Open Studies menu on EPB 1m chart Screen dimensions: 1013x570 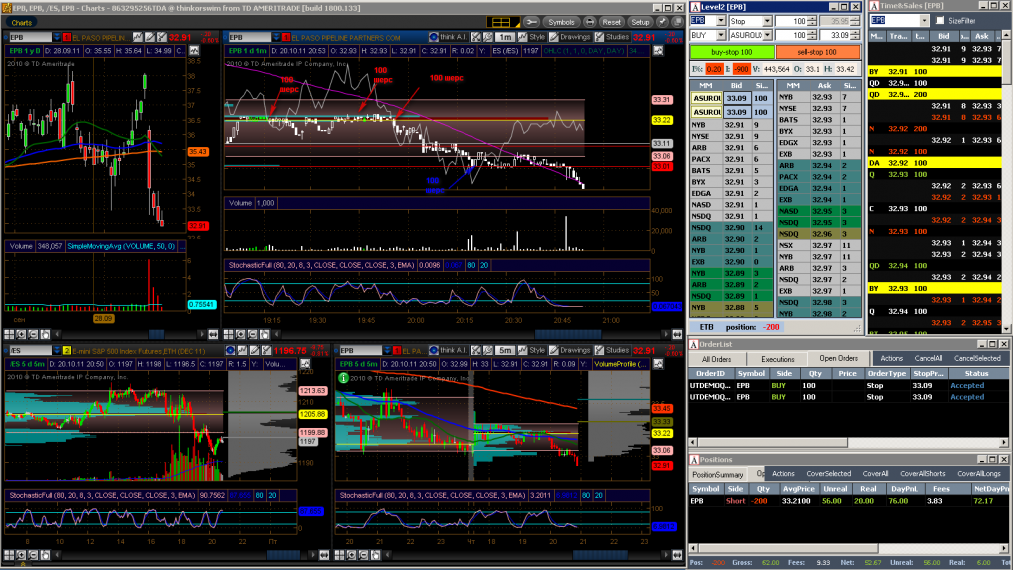click(x=612, y=37)
